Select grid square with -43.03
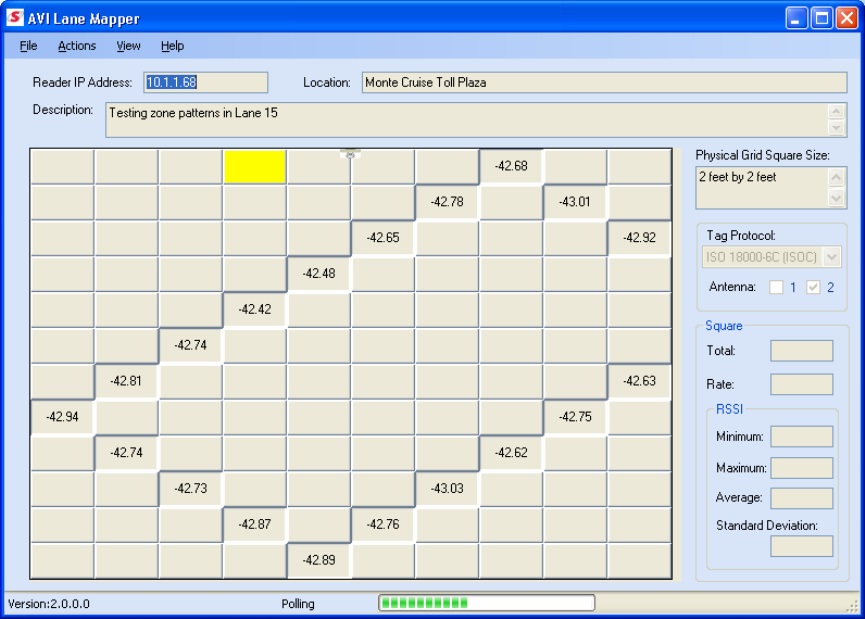Image resolution: width=865 pixels, height=619 pixels. [x=447, y=489]
